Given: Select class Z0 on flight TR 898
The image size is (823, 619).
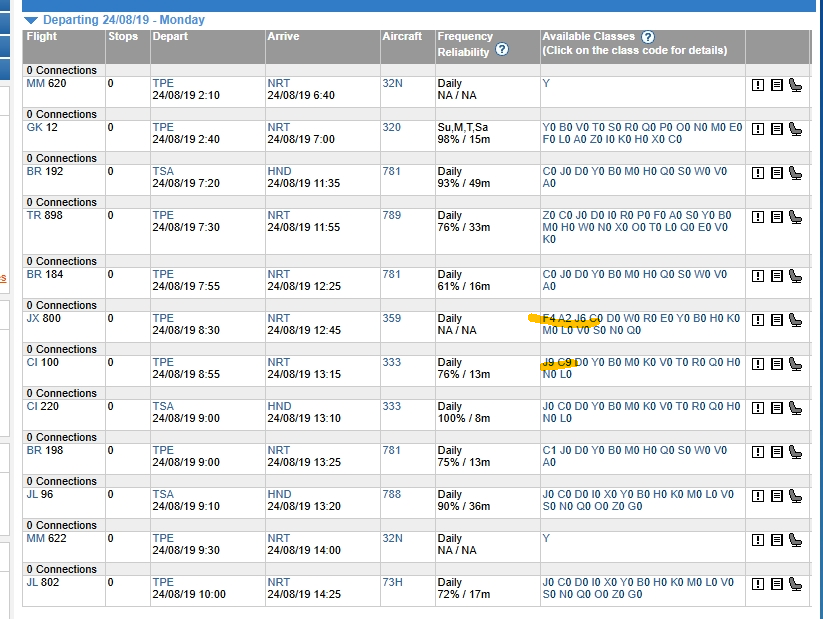Looking at the screenshot, I should tap(549, 215).
